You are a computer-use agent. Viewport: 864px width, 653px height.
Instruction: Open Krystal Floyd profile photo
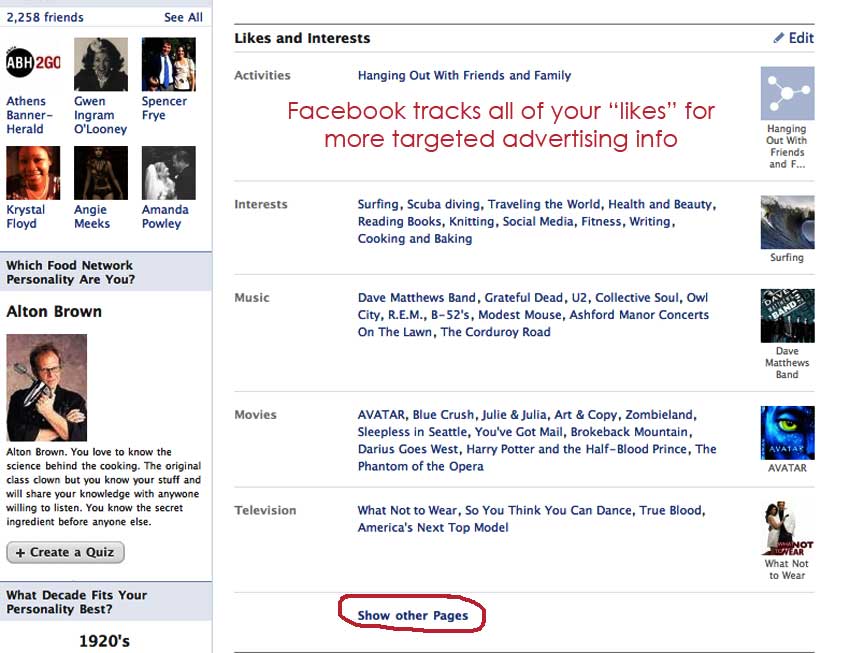[33, 172]
